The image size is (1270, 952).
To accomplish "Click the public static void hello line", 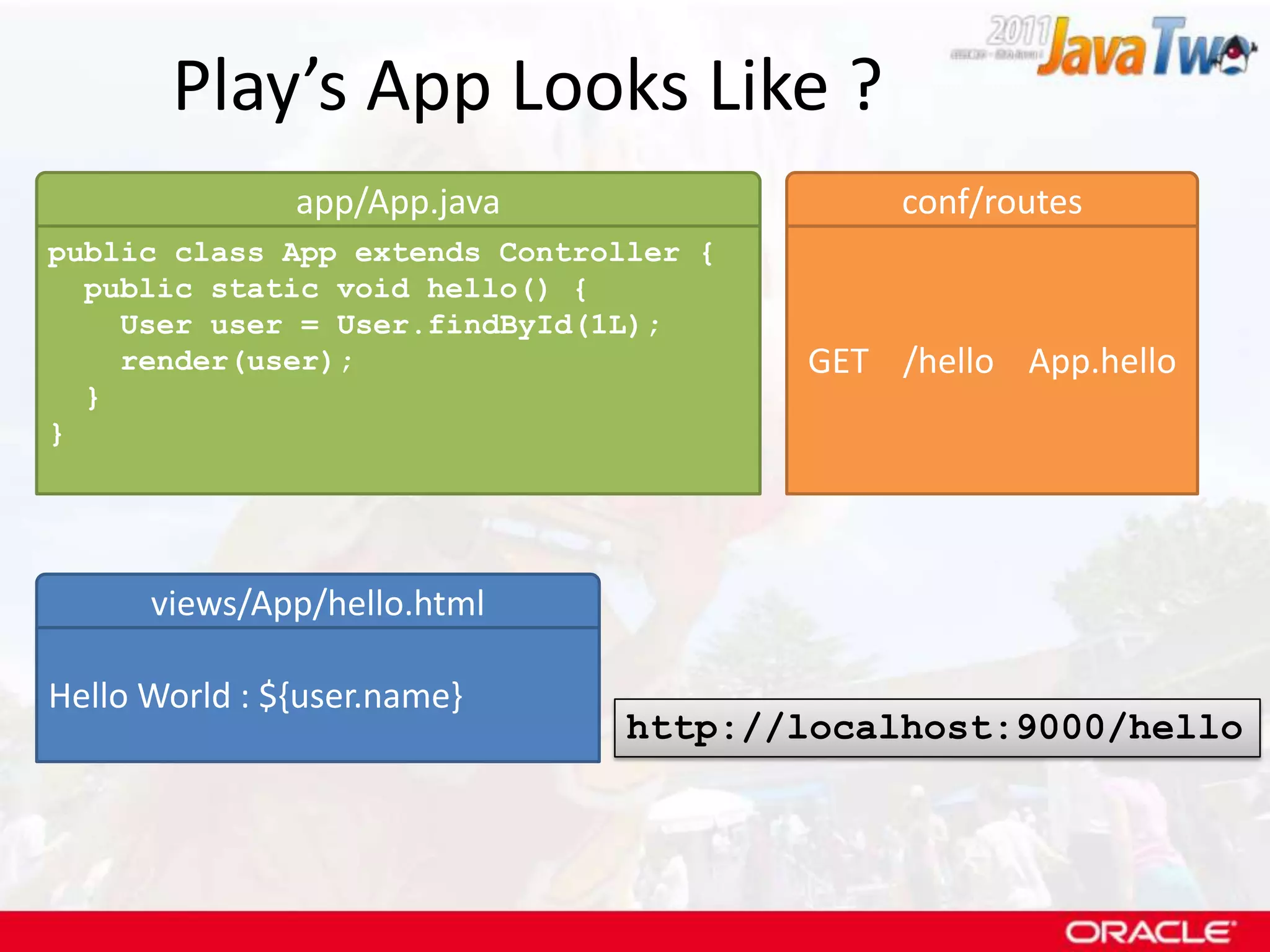I will click(x=335, y=289).
